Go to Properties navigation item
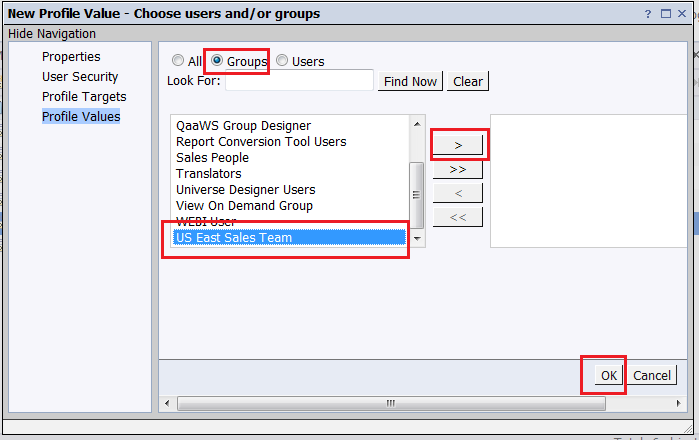699x440 pixels. (71, 57)
